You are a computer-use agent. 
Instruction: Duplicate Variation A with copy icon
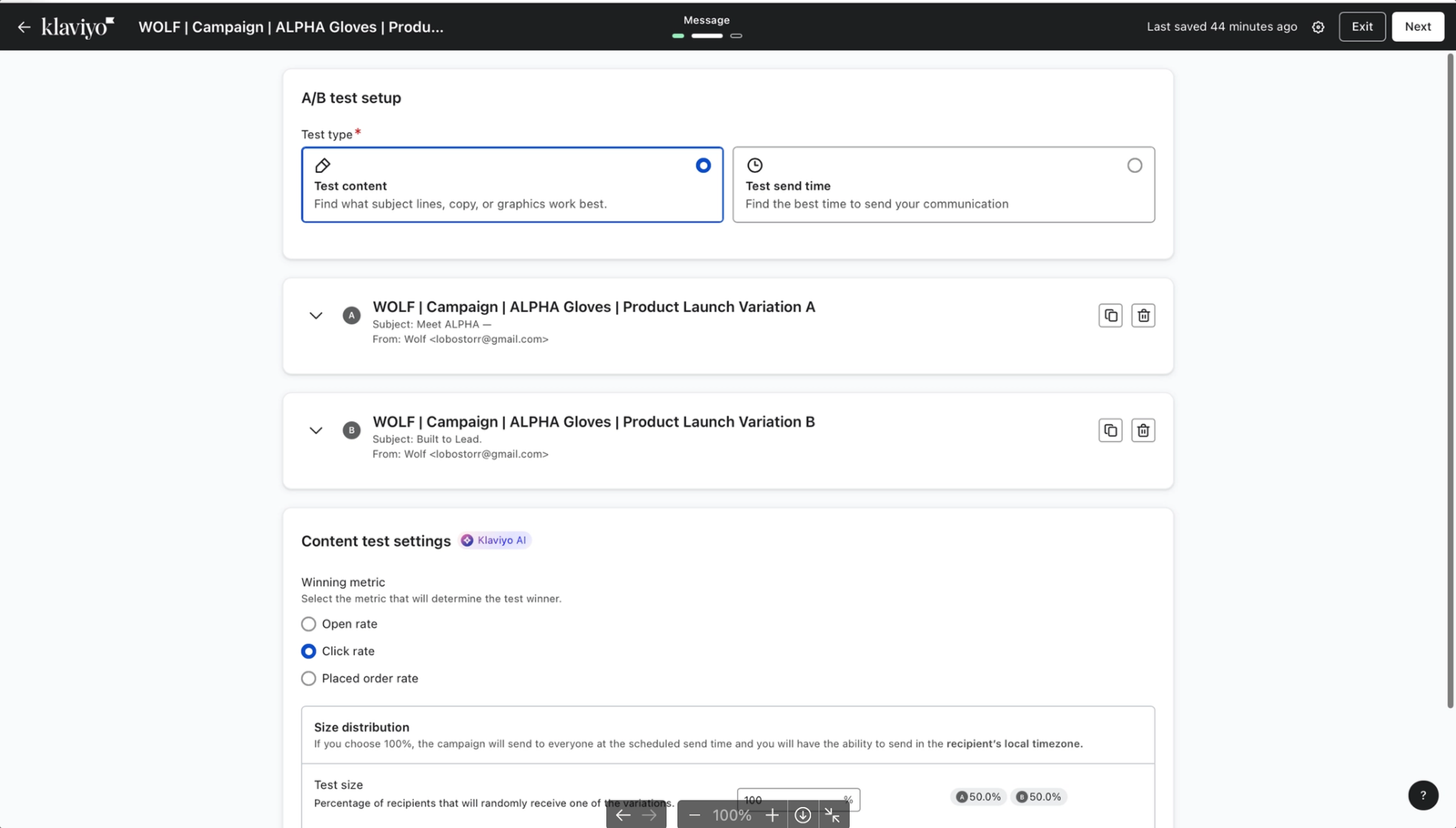pyautogui.click(x=1110, y=316)
